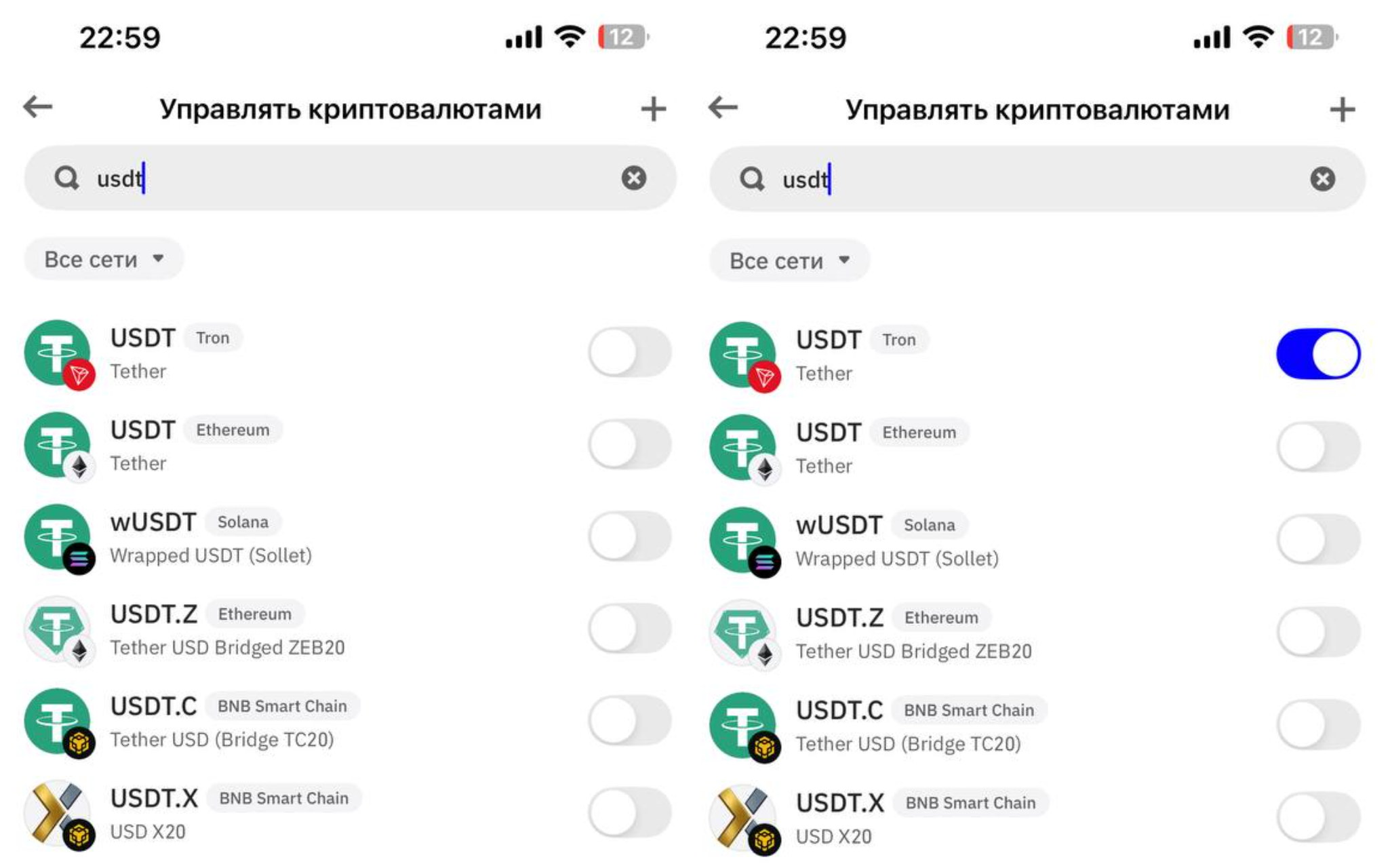Tap BNB Smart Chain tag of USDT.X, left screen
Image resolution: width=1390 pixels, height=868 pixels.
coord(283,798)
